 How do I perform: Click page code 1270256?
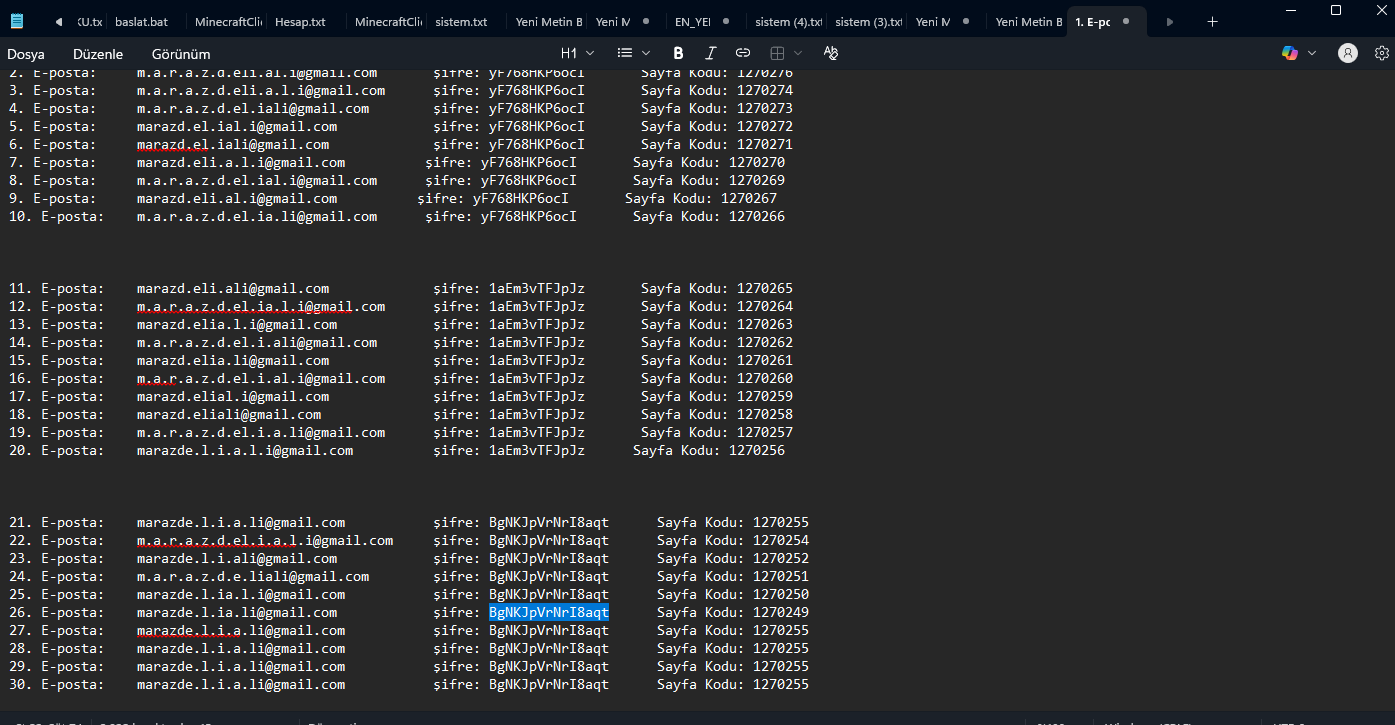coord(757,451)
